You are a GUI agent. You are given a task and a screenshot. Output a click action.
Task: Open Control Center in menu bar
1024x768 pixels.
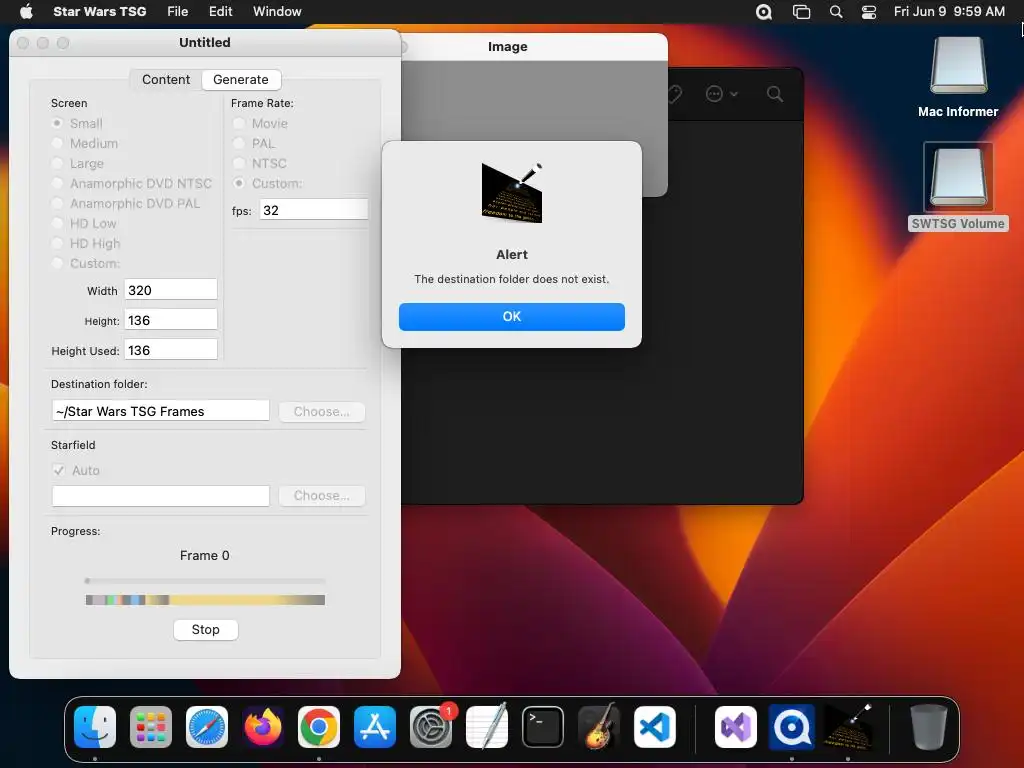pos(869,12)
